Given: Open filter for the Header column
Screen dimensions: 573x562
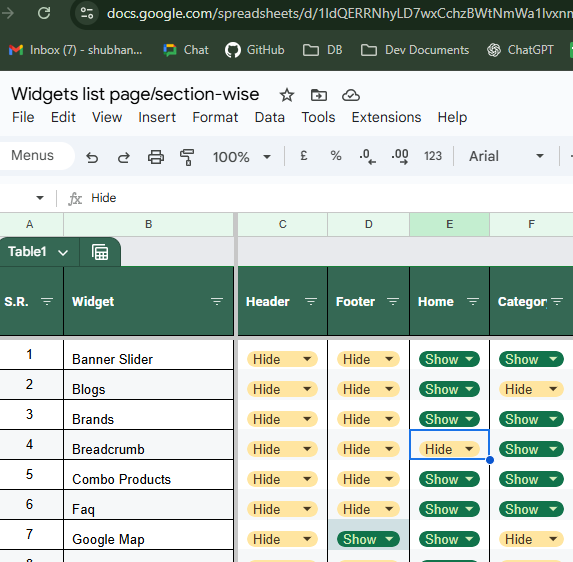Looking at the screenshot, I should click(311, 301).
